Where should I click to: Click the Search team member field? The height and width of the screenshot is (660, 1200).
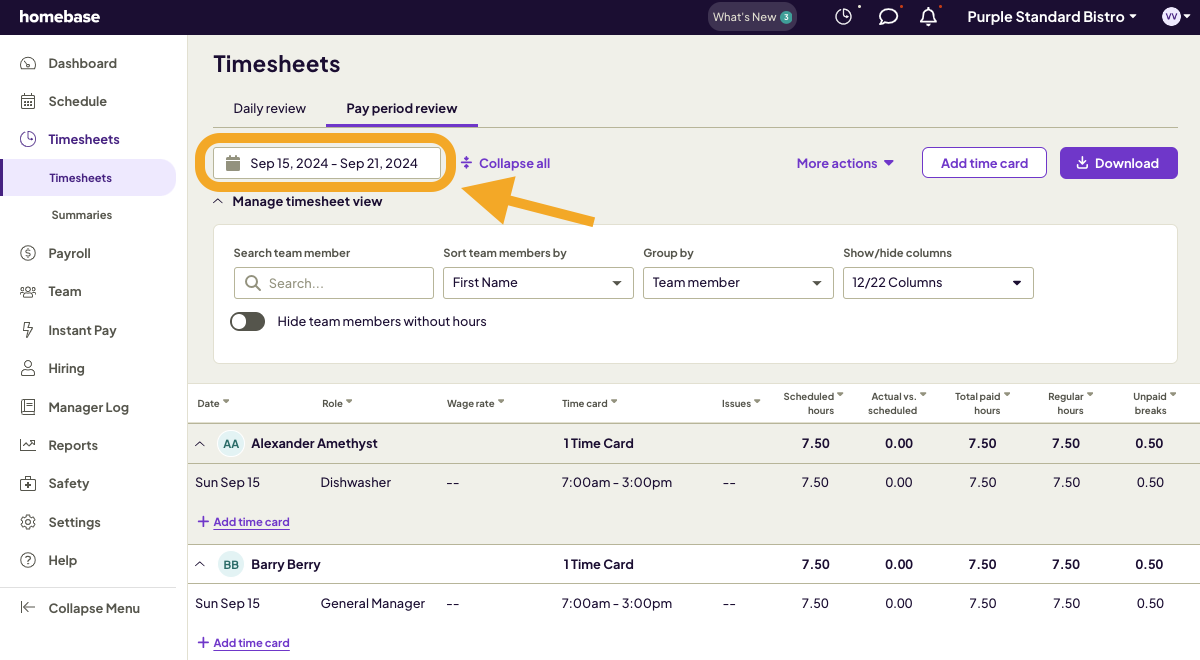(333, 283)
